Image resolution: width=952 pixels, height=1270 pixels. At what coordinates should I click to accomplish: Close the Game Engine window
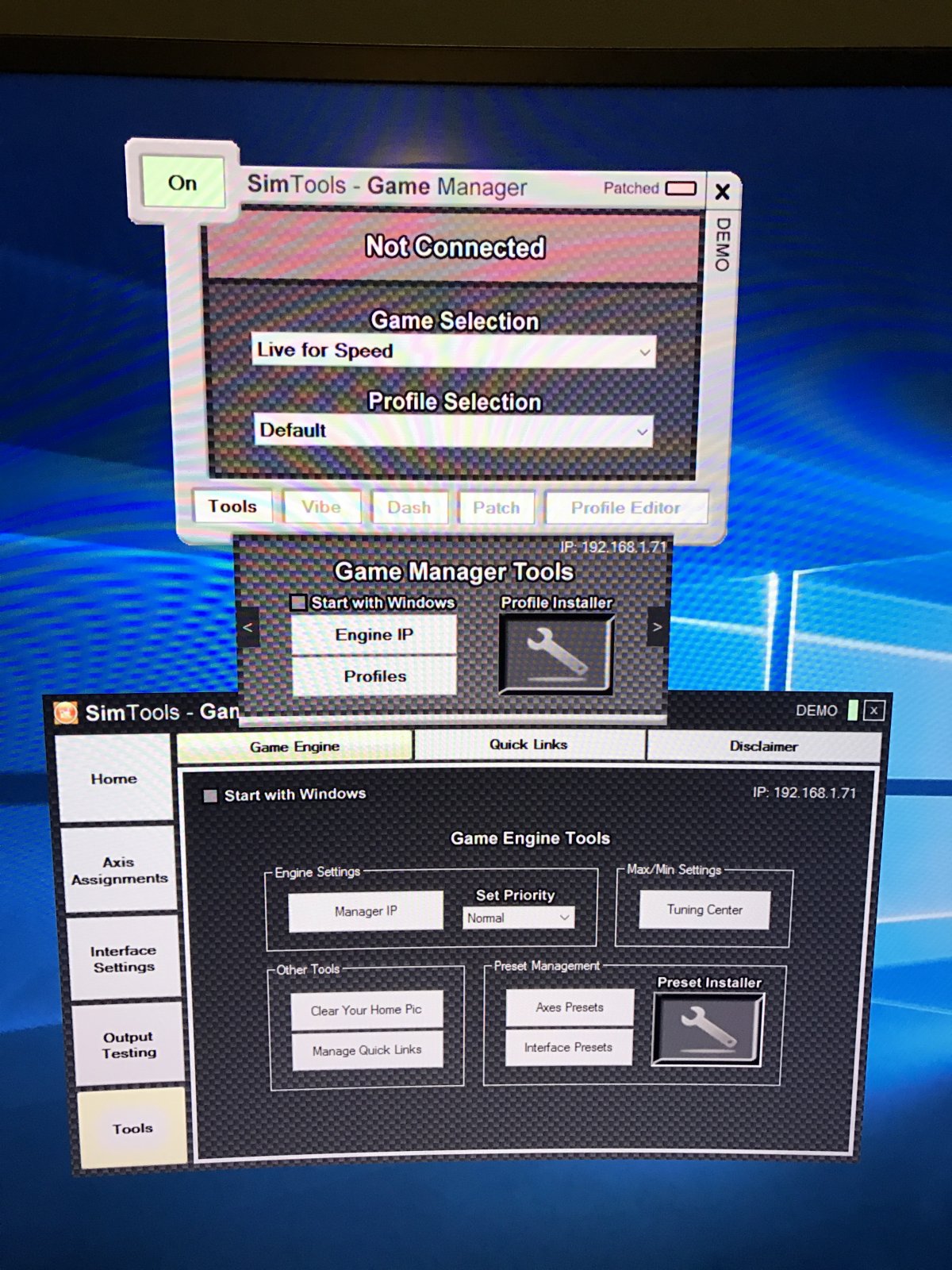click(873, 710)
